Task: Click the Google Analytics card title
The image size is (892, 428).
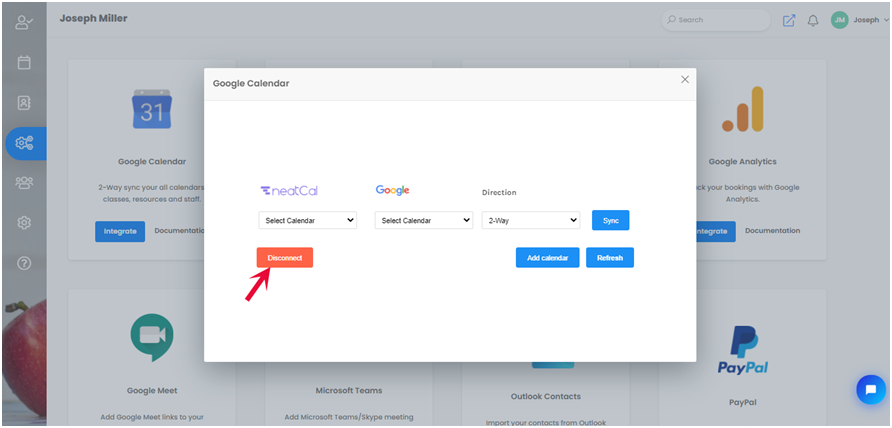Action: click(x=742, y=162)
